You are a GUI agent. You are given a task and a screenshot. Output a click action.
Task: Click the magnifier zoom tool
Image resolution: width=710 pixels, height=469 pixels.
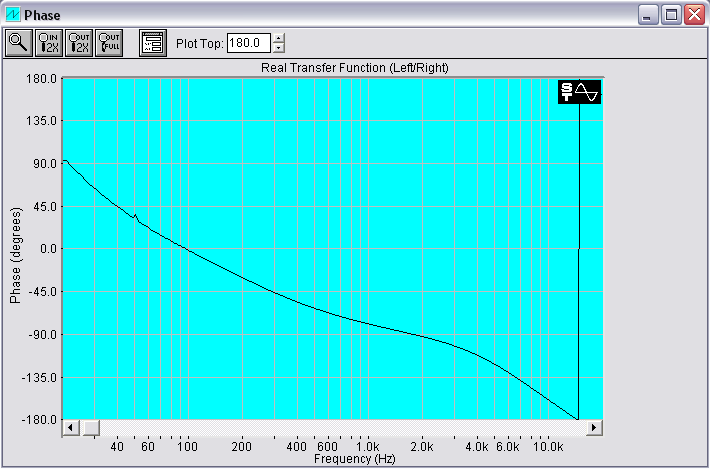click(x=19, y=42)
